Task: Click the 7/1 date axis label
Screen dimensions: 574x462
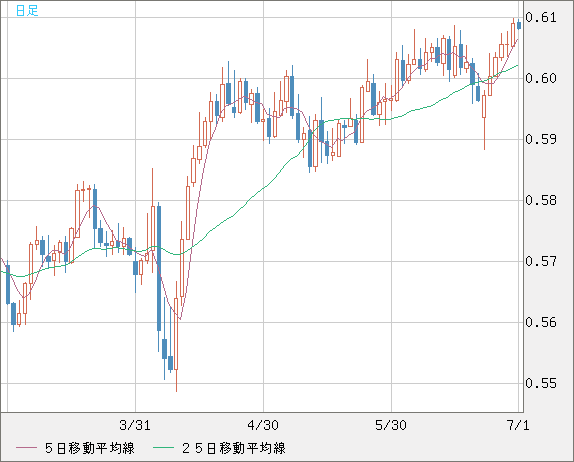Action: tap(518, 425)
